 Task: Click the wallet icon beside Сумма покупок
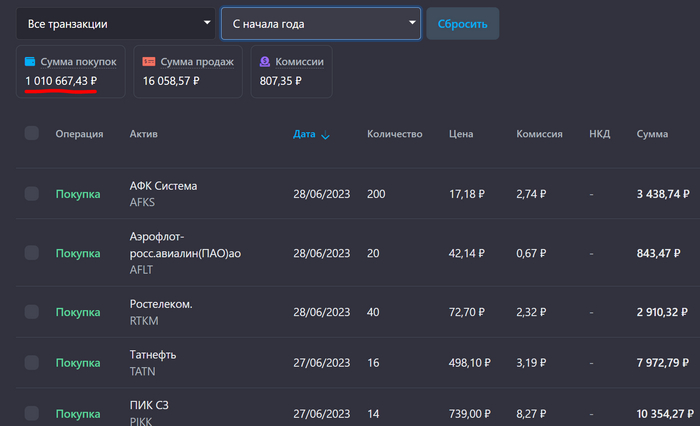31,62
